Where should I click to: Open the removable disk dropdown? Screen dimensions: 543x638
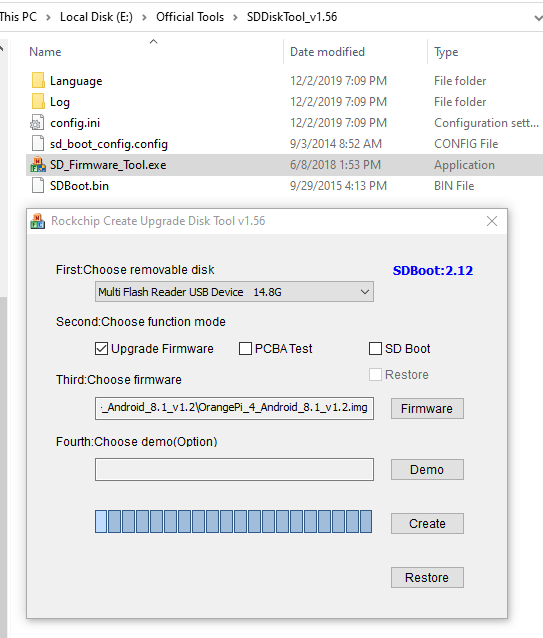point(234,292)
